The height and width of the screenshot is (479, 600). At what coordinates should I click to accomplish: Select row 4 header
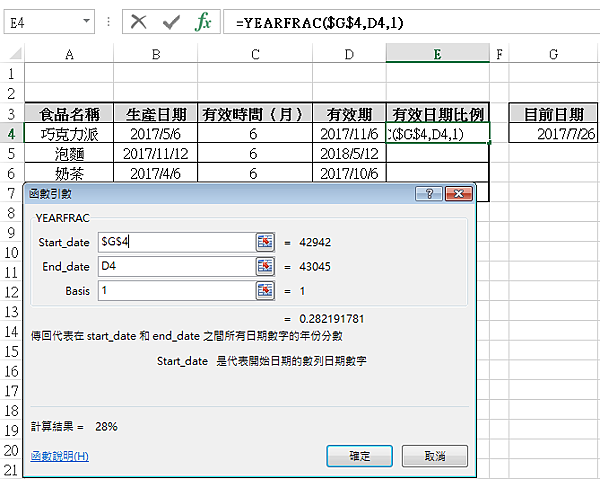(11, 133)
